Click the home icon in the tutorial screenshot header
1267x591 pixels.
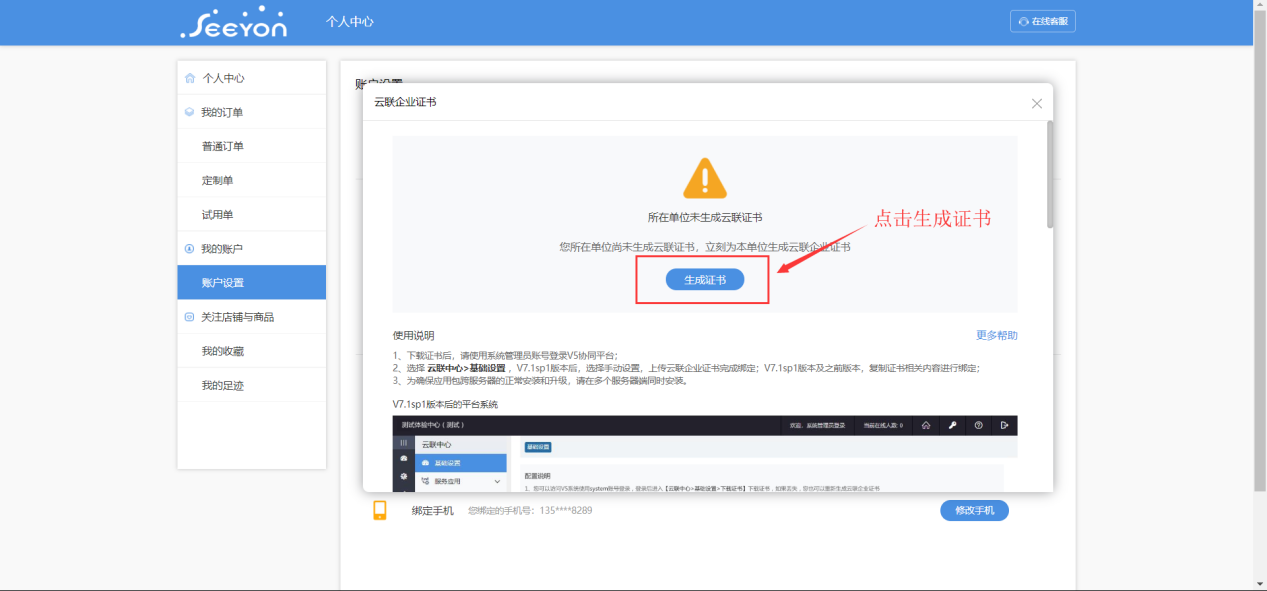(926, 425)
